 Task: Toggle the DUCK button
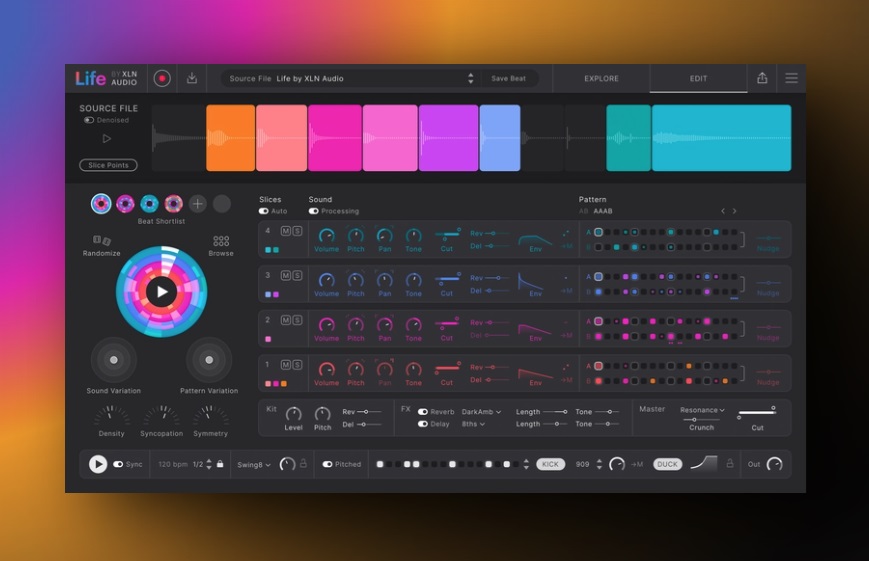pyautogui.click(x=667, y=465)
